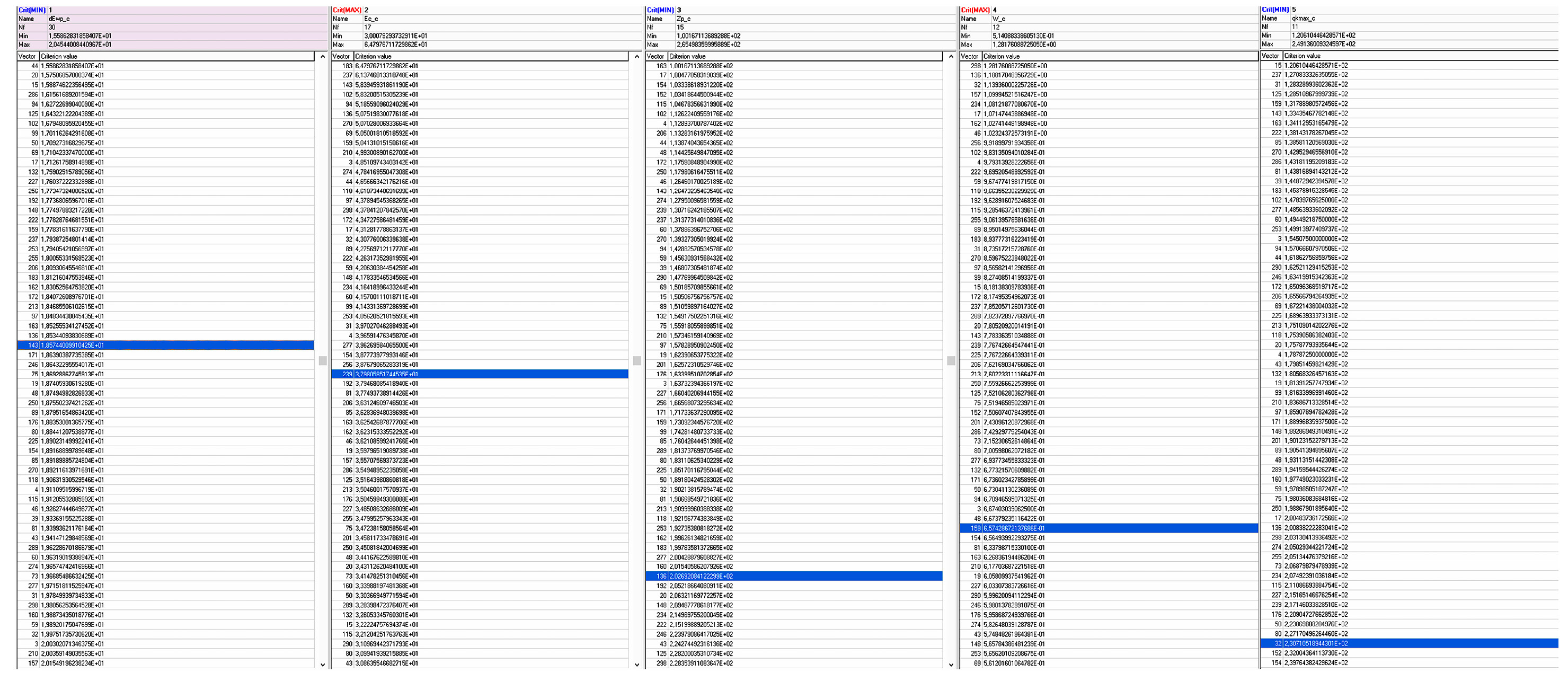The height and width of the screenshot is (673, 1568).
Task: Click scroll-down arrow in Zp_c table
Action: (951, 665)
